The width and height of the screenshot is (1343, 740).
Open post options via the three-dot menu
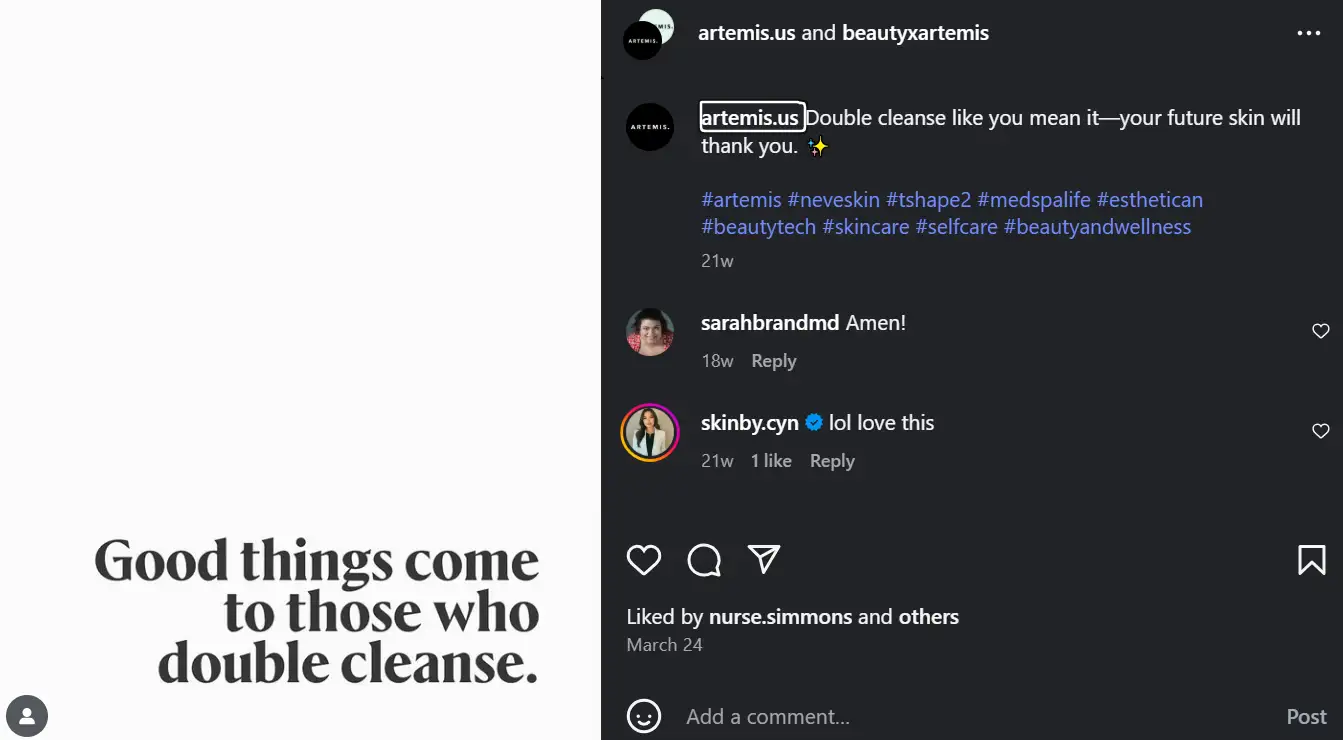click(x=1308, y=32)
